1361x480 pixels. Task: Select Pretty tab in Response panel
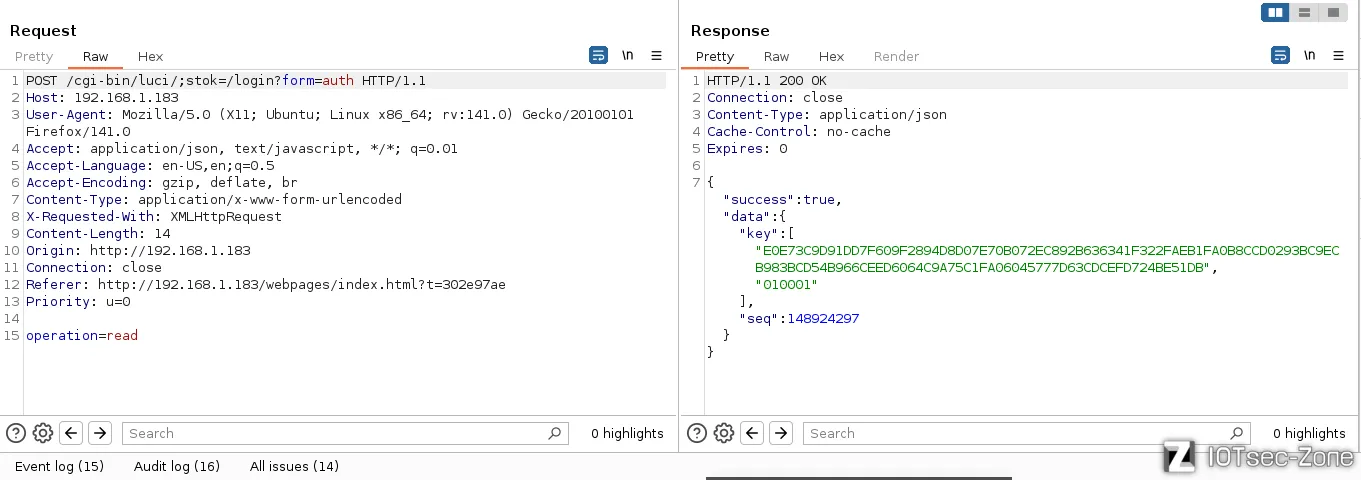pos(715,56)
